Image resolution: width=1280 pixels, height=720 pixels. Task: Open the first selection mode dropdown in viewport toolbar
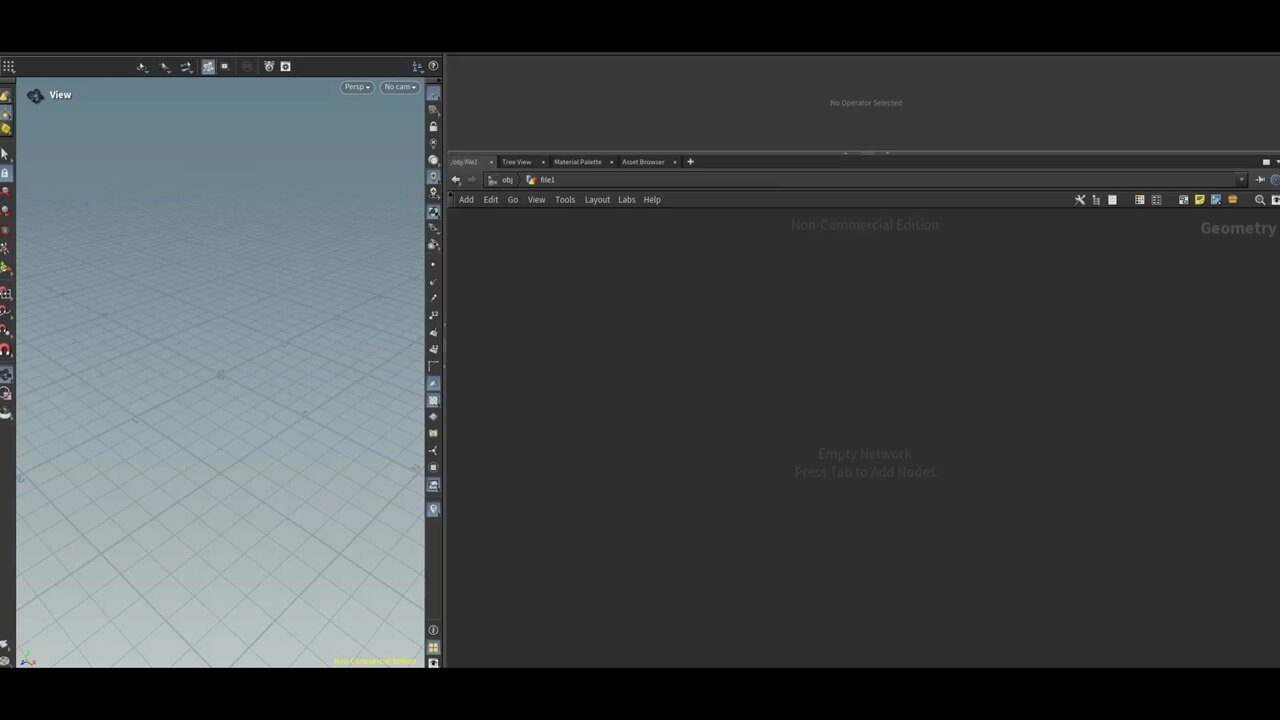[142, 67]
